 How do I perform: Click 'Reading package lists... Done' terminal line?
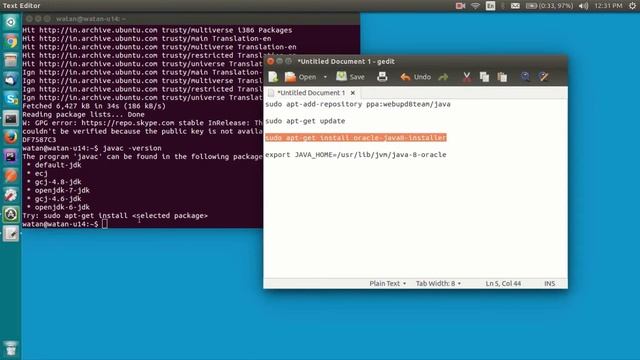pos(83,115)
